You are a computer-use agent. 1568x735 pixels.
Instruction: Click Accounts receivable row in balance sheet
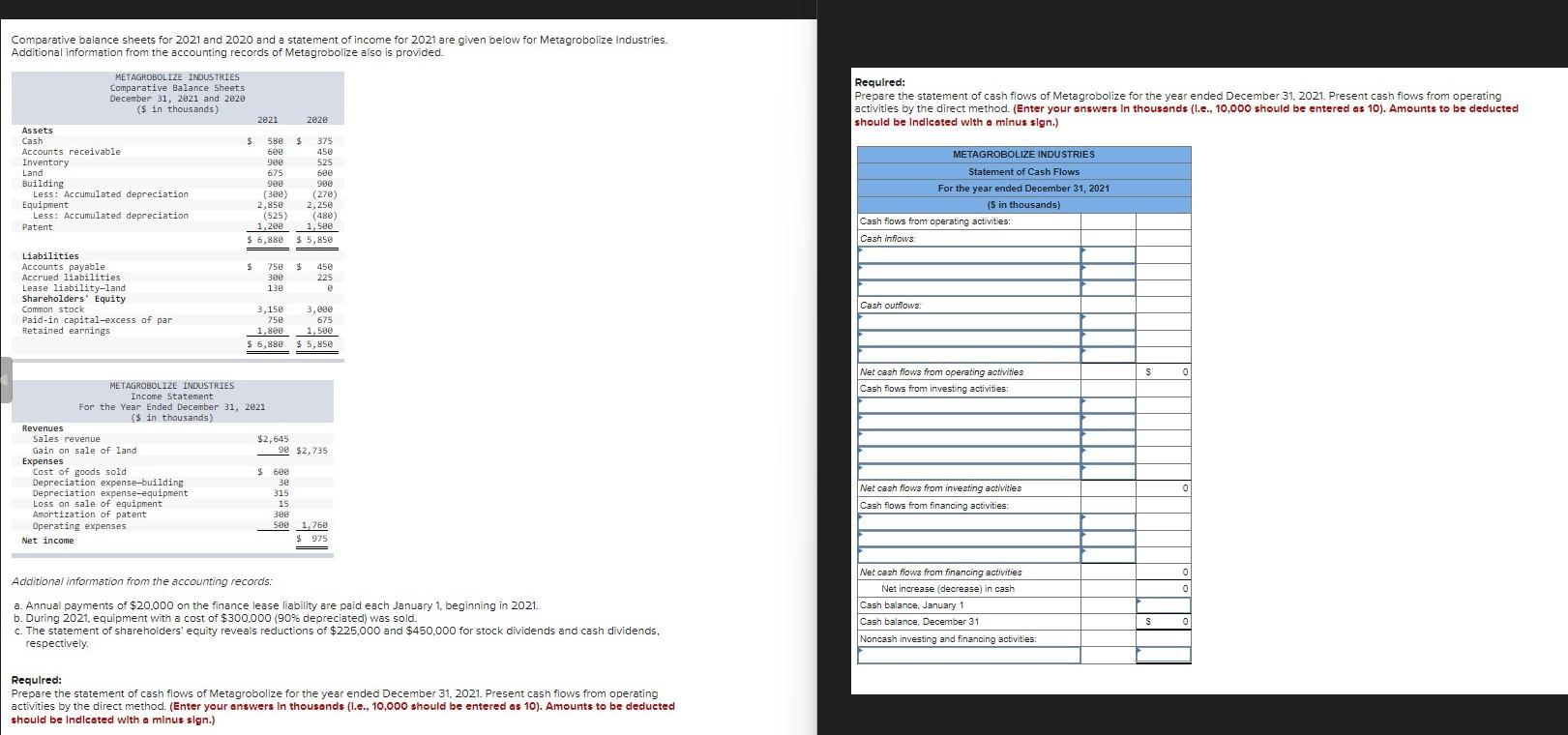tap(177, 152)
